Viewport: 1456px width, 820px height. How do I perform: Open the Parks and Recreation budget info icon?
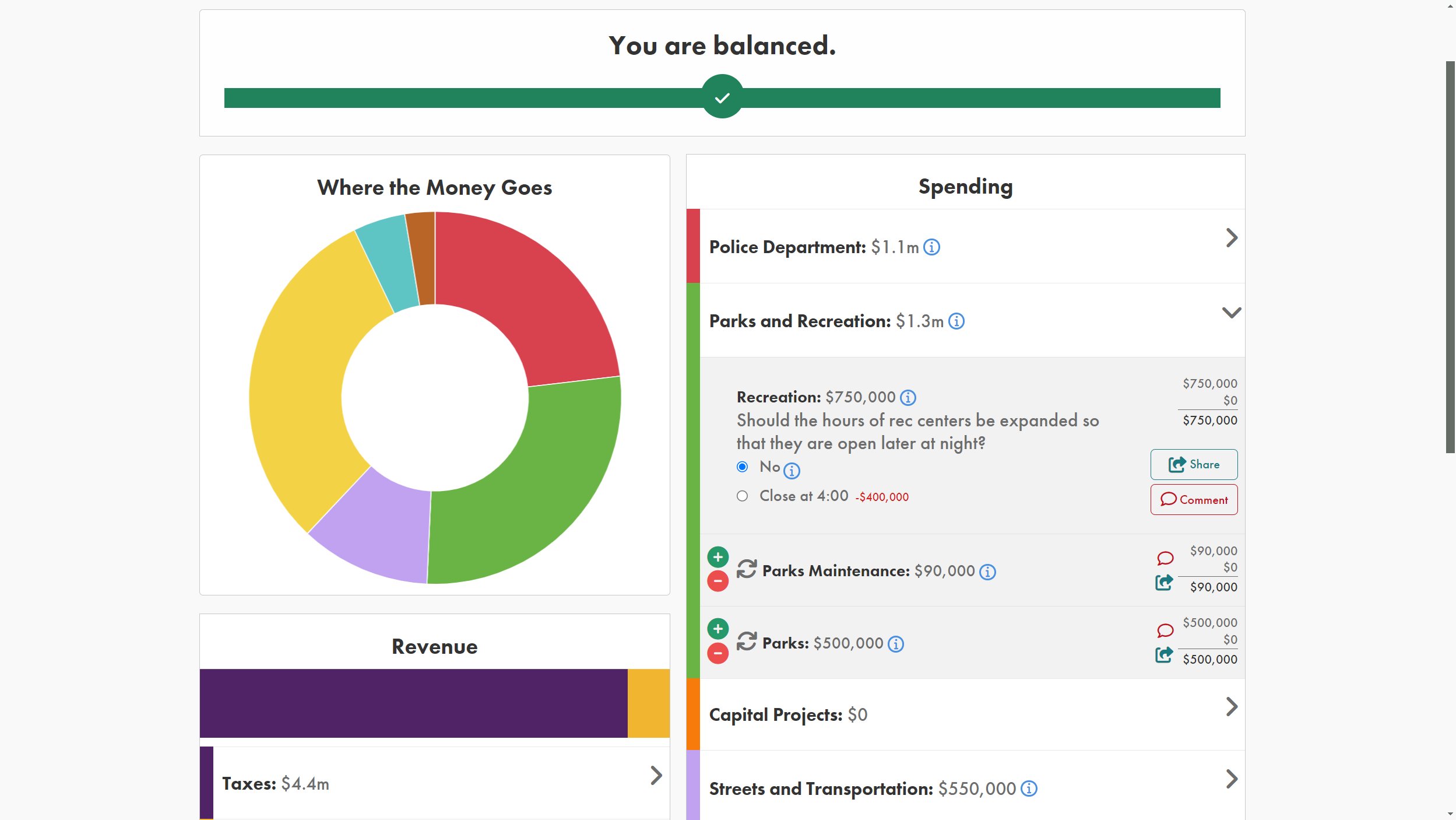(956, 321)
